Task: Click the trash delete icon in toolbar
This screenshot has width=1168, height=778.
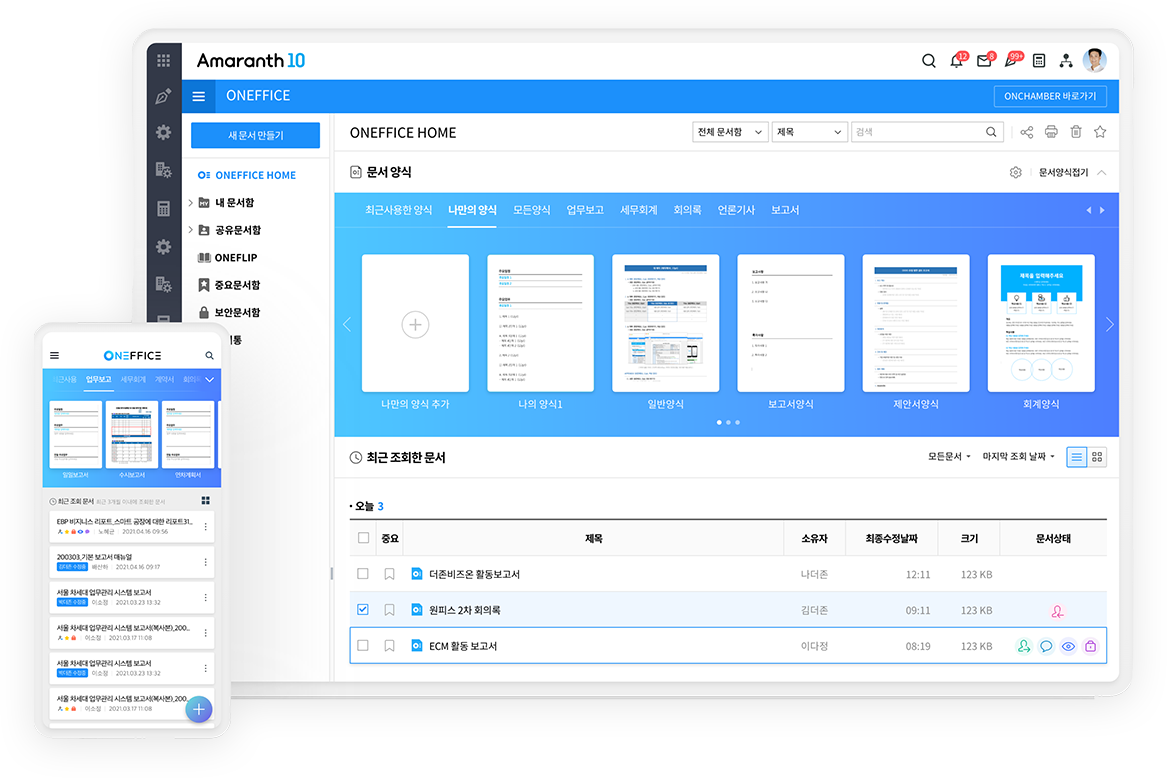Action: coord(1076,132)
